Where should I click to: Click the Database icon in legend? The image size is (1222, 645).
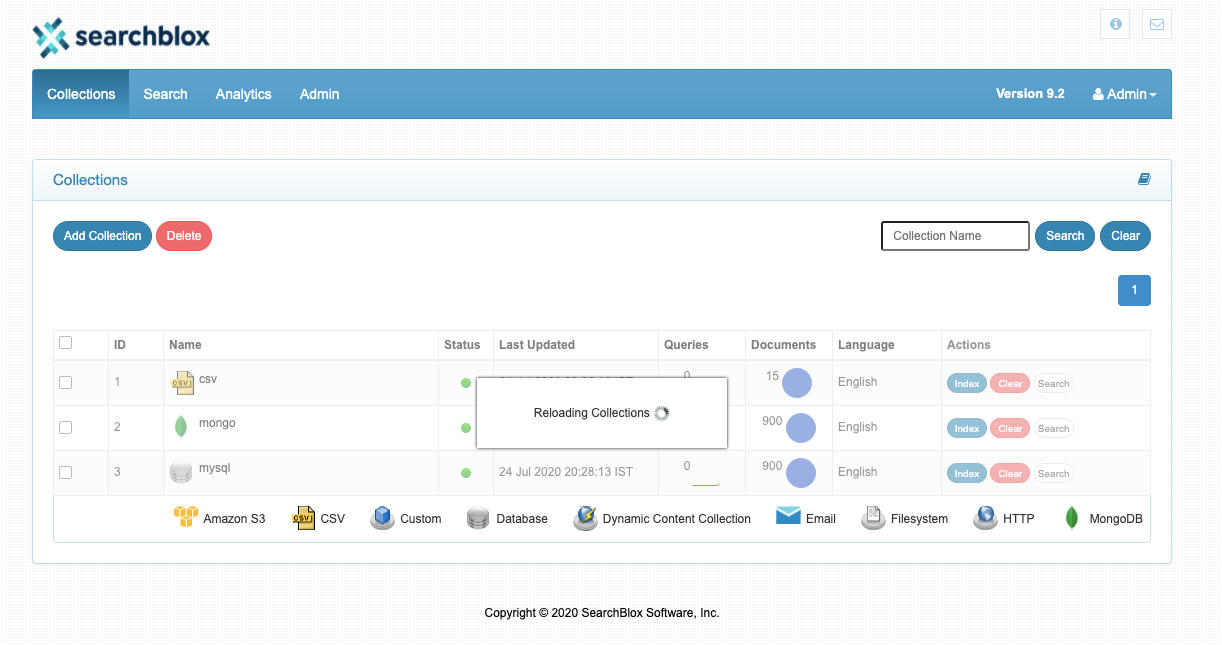pos(478,518)
